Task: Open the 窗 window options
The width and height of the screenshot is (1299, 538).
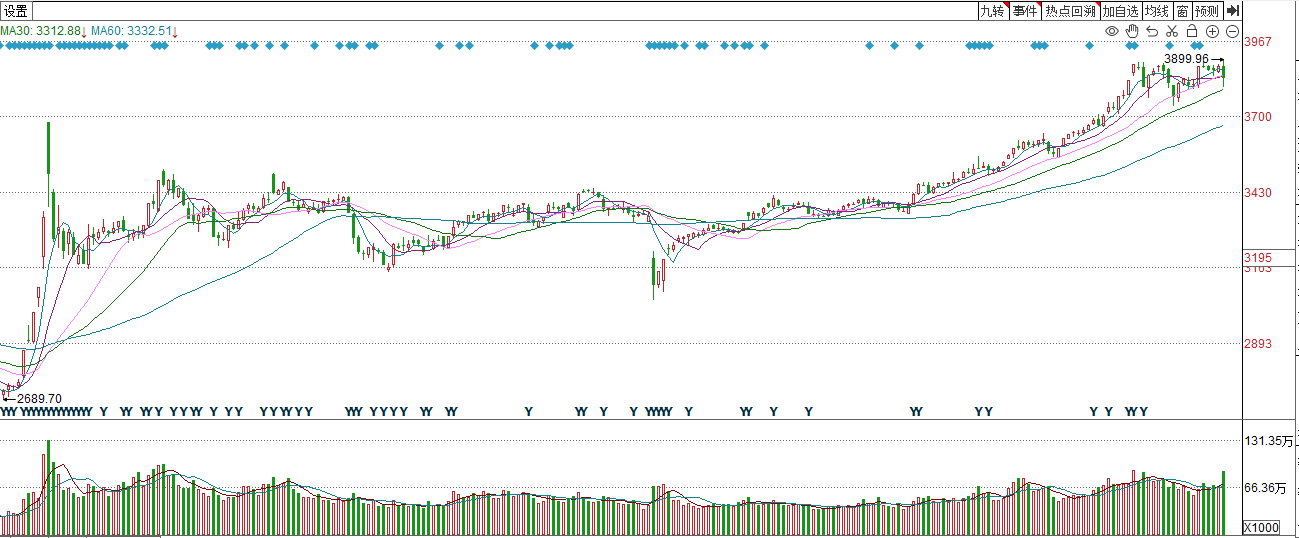Action: pyautogui.click(x=1182, y=11)
